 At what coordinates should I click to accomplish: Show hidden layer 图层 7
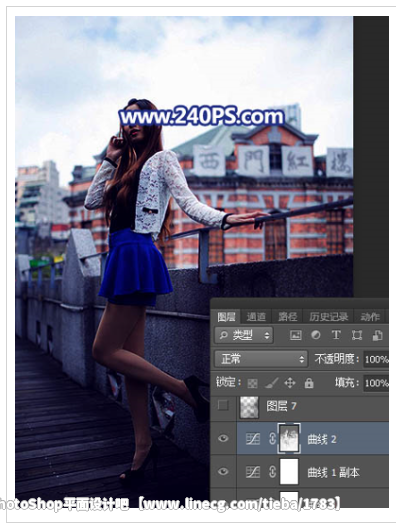(x=223, y=406)
